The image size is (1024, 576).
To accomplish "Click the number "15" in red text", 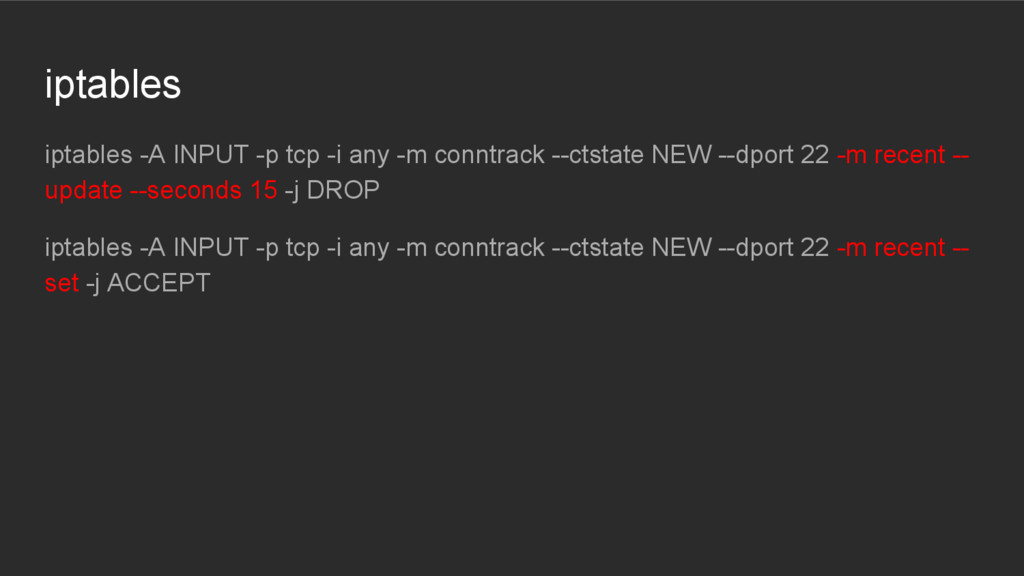I will click(x=264, y=190).
